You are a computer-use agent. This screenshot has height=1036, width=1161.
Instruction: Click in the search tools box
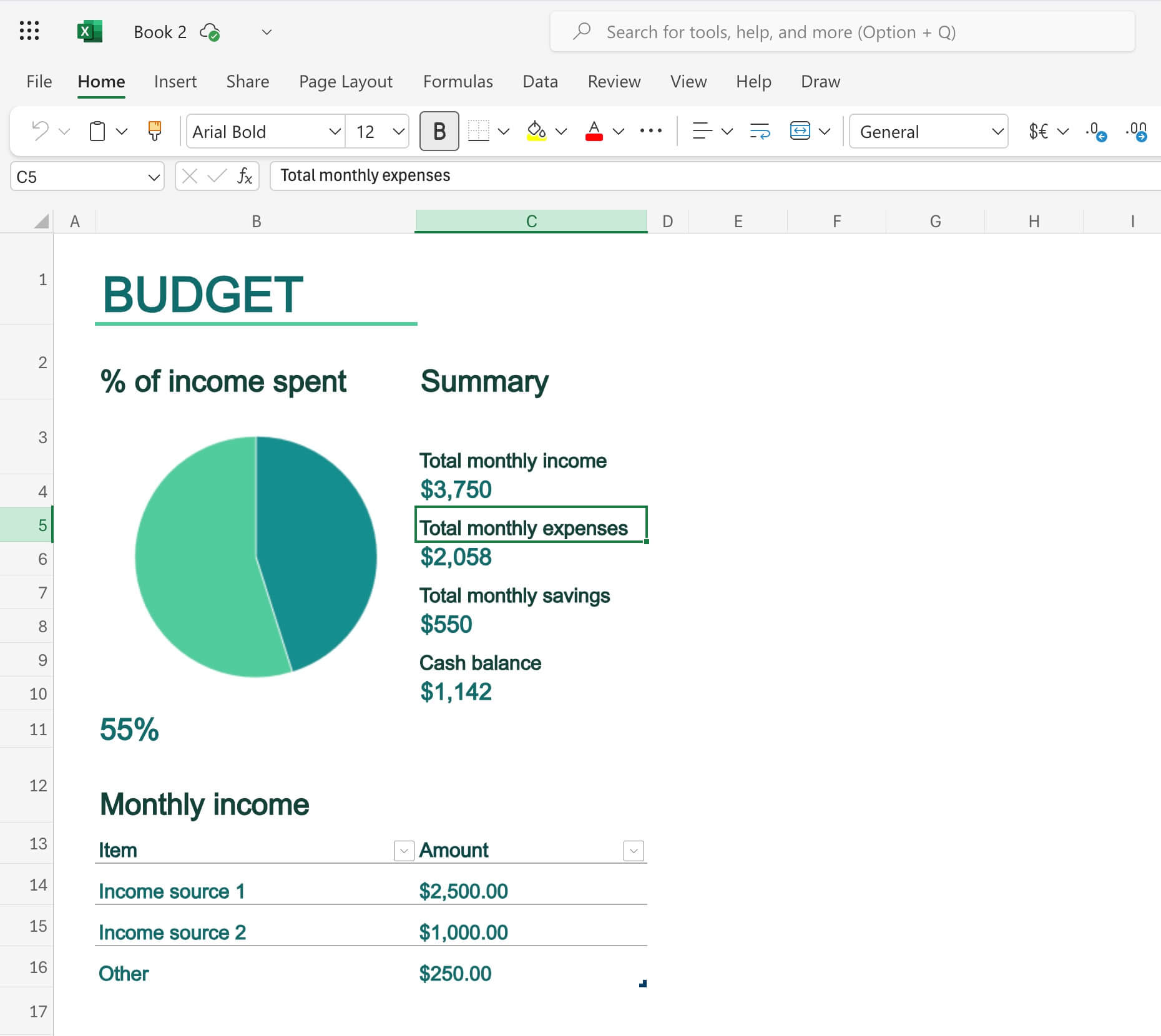[842, 31]
